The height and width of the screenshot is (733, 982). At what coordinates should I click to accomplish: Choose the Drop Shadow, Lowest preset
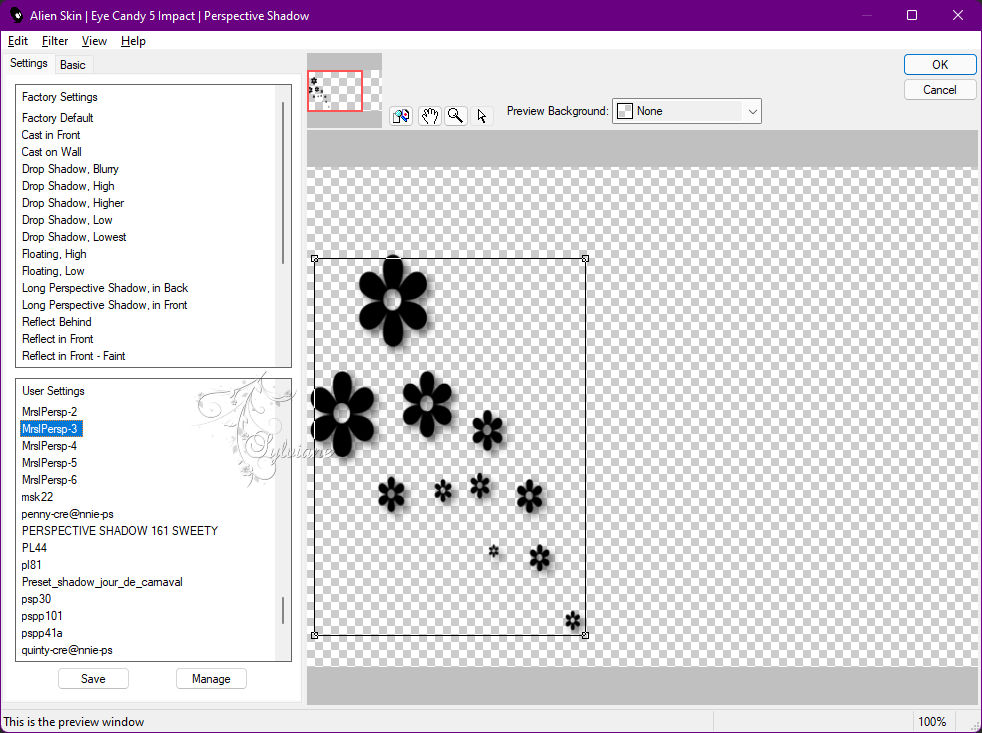74,237
